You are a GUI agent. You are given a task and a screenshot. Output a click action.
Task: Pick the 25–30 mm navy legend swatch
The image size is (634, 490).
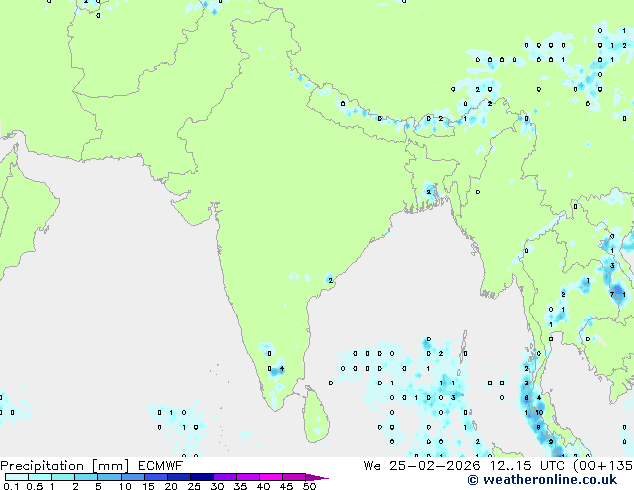pos(201,477)
